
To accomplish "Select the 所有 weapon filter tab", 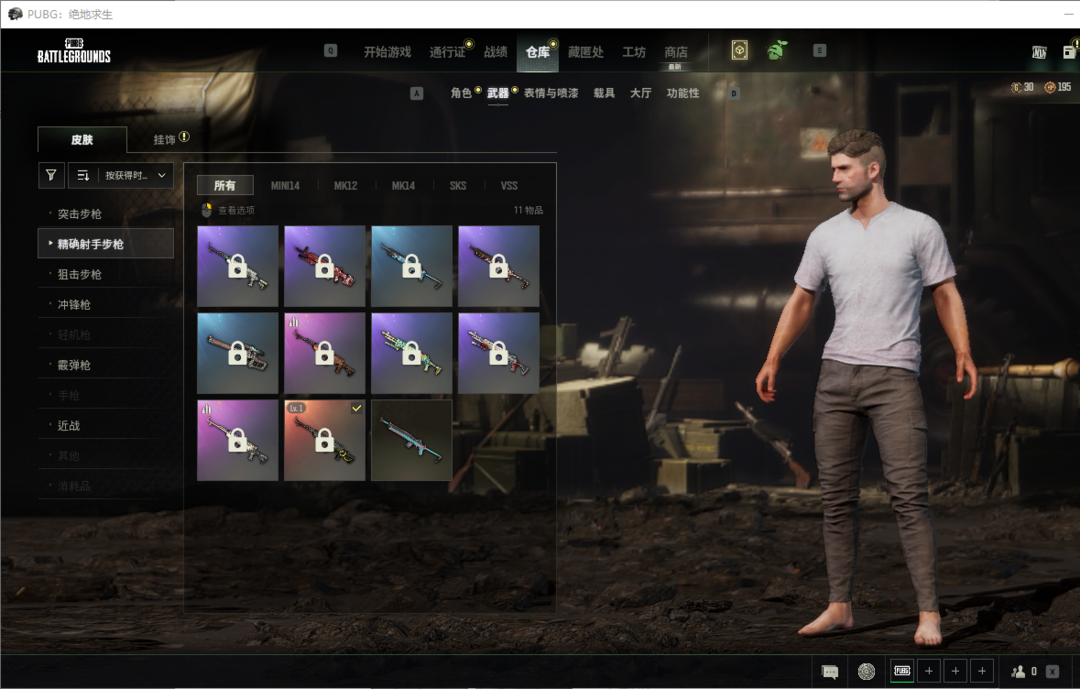I will 225,185.
